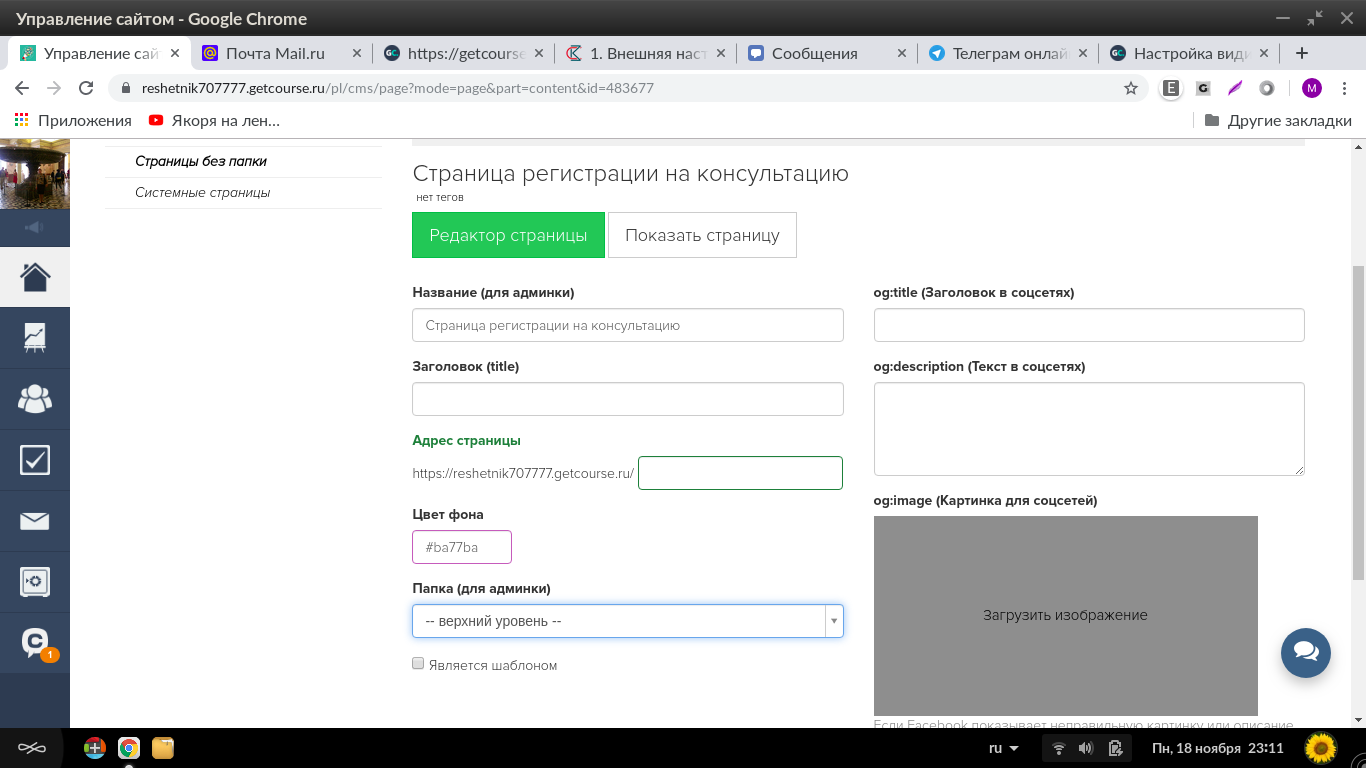Open chat icon with notification badge
Viewport: 1366px width, 768px height.
pos(35,643)
